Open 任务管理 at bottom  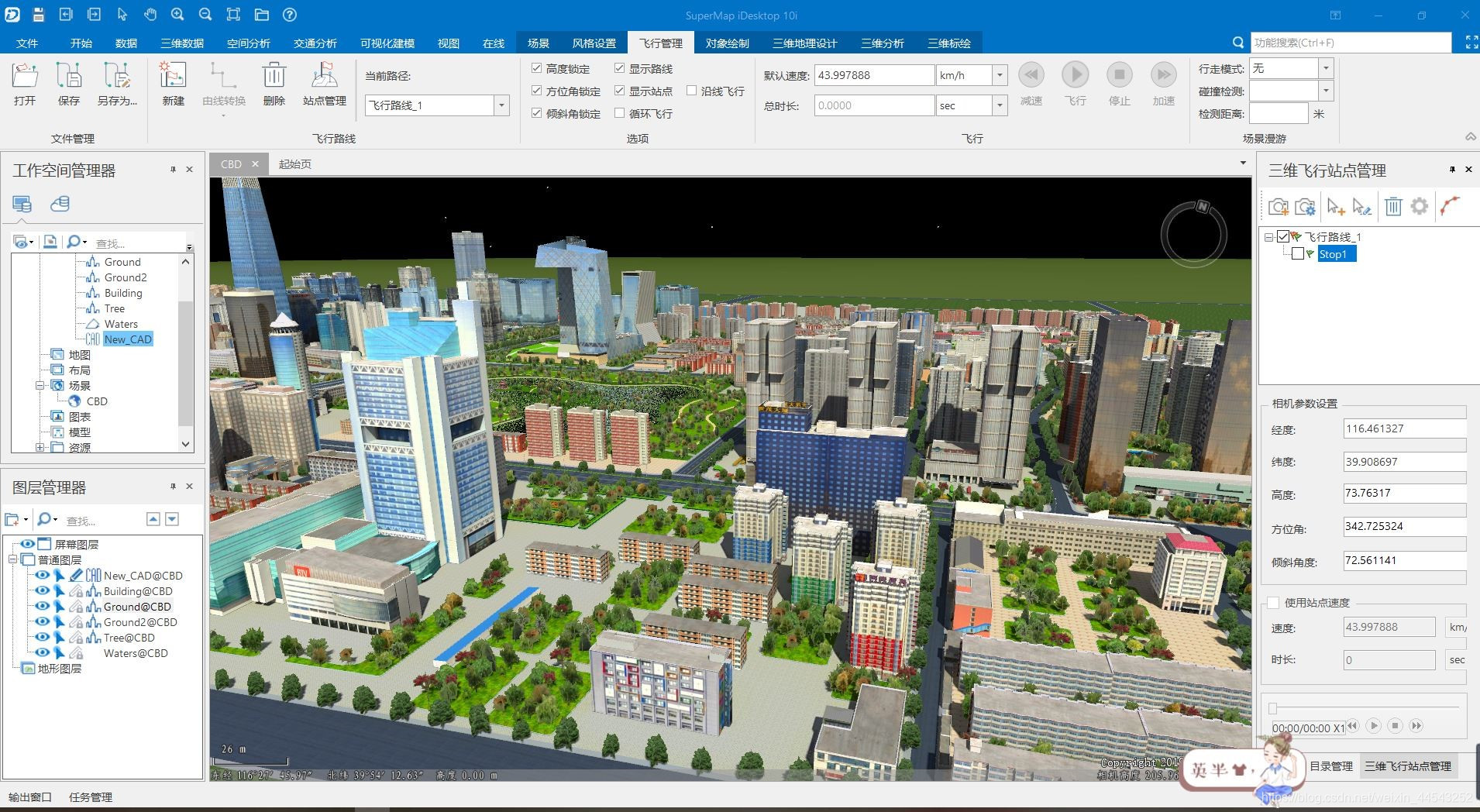coord(91,797)
